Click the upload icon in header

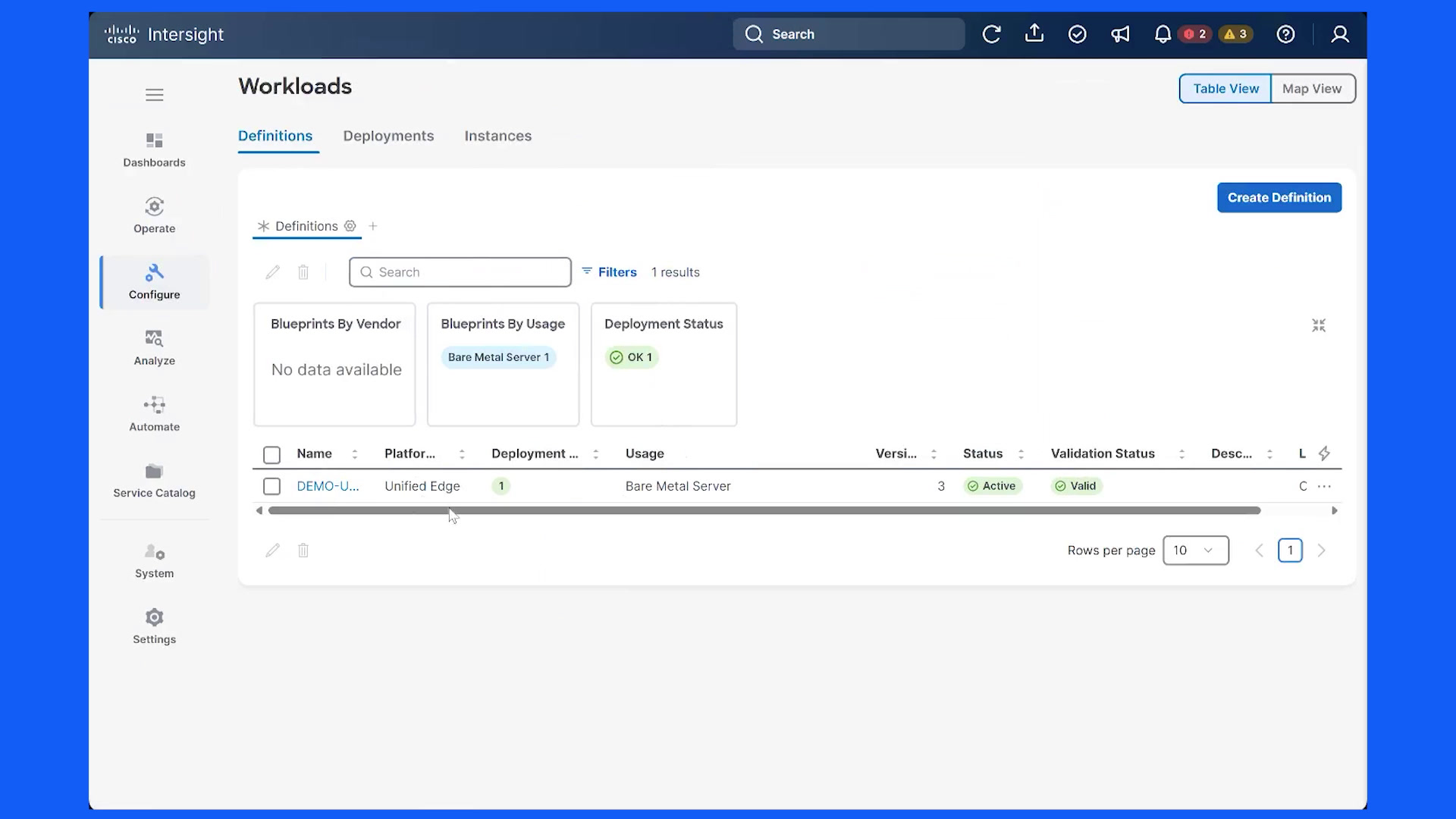click(x=1034, y=34)
